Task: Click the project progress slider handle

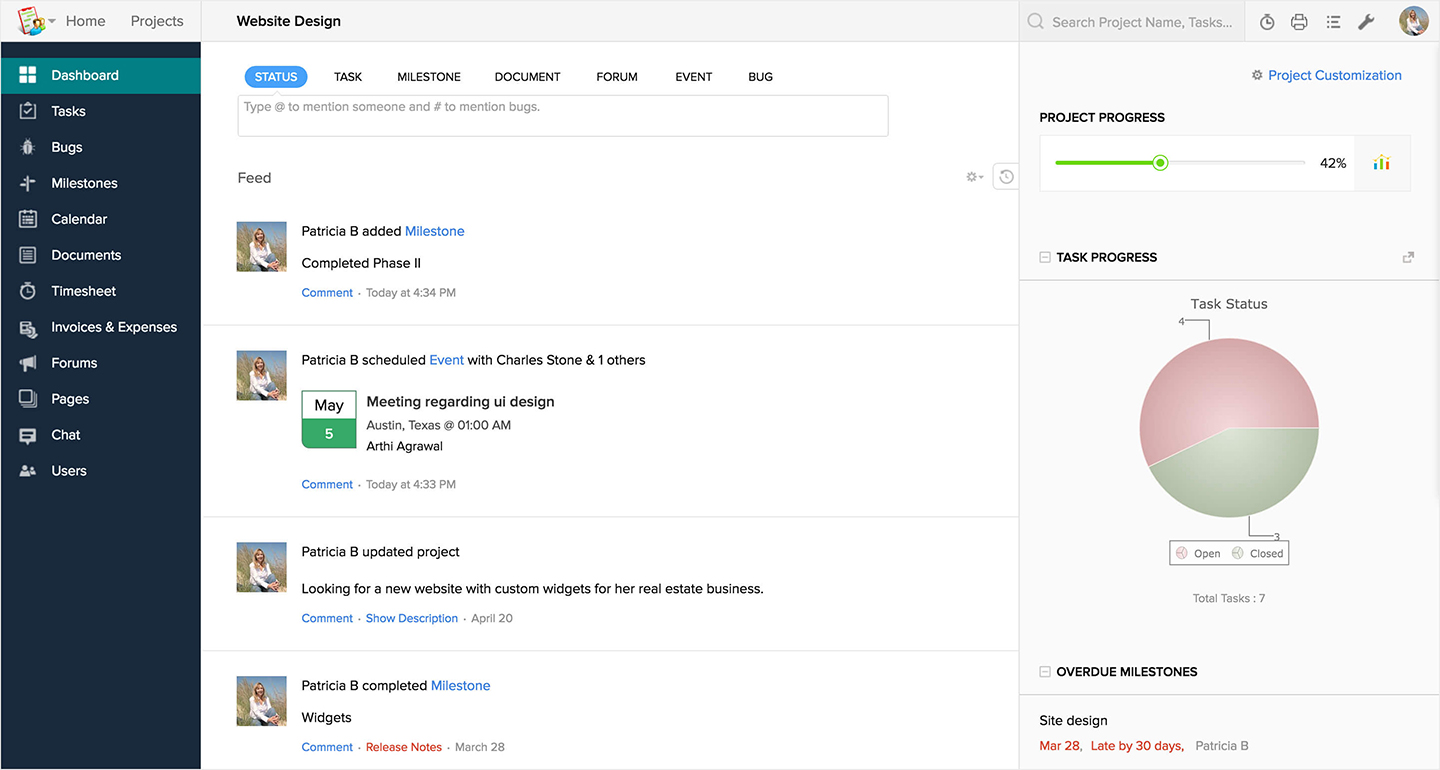Action: click(1160, 163)
